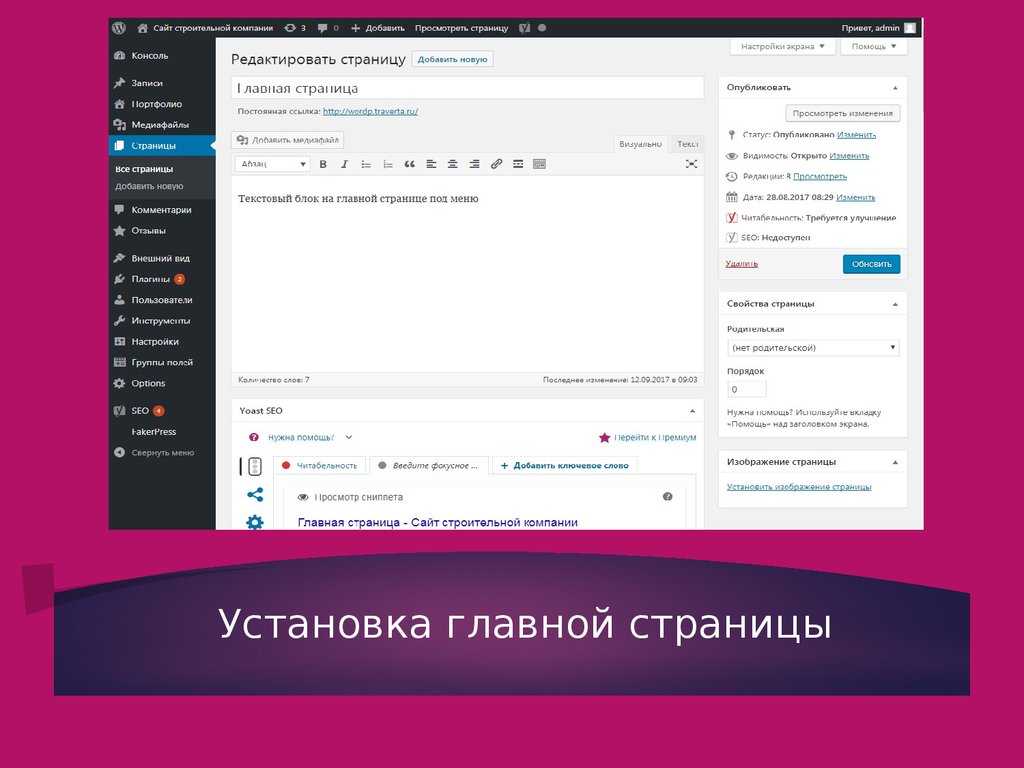
Task: Click the WordPress logo in admin bar
Action: pos(119,28)
